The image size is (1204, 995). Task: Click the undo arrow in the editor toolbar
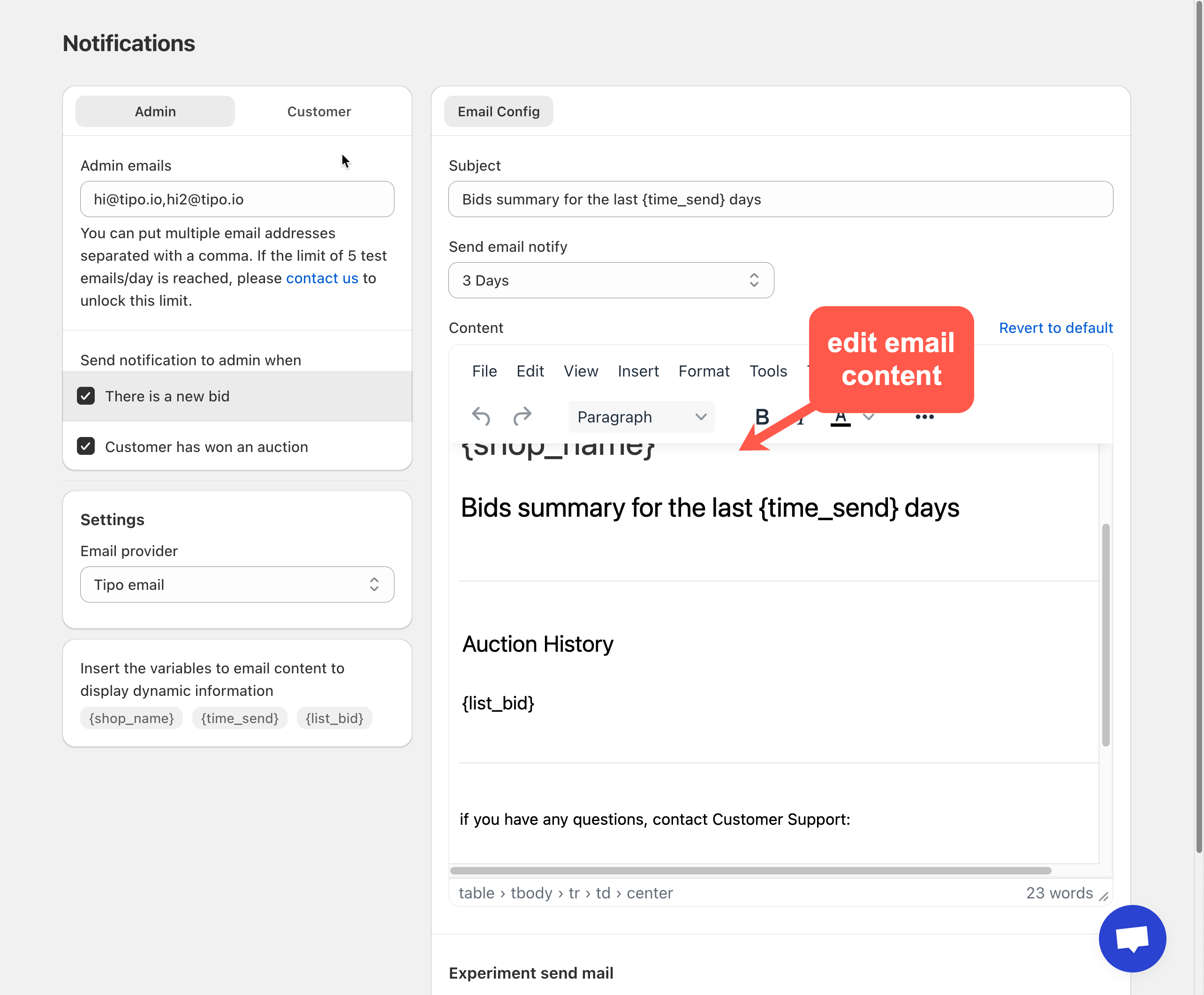click(x=480, y=417)
